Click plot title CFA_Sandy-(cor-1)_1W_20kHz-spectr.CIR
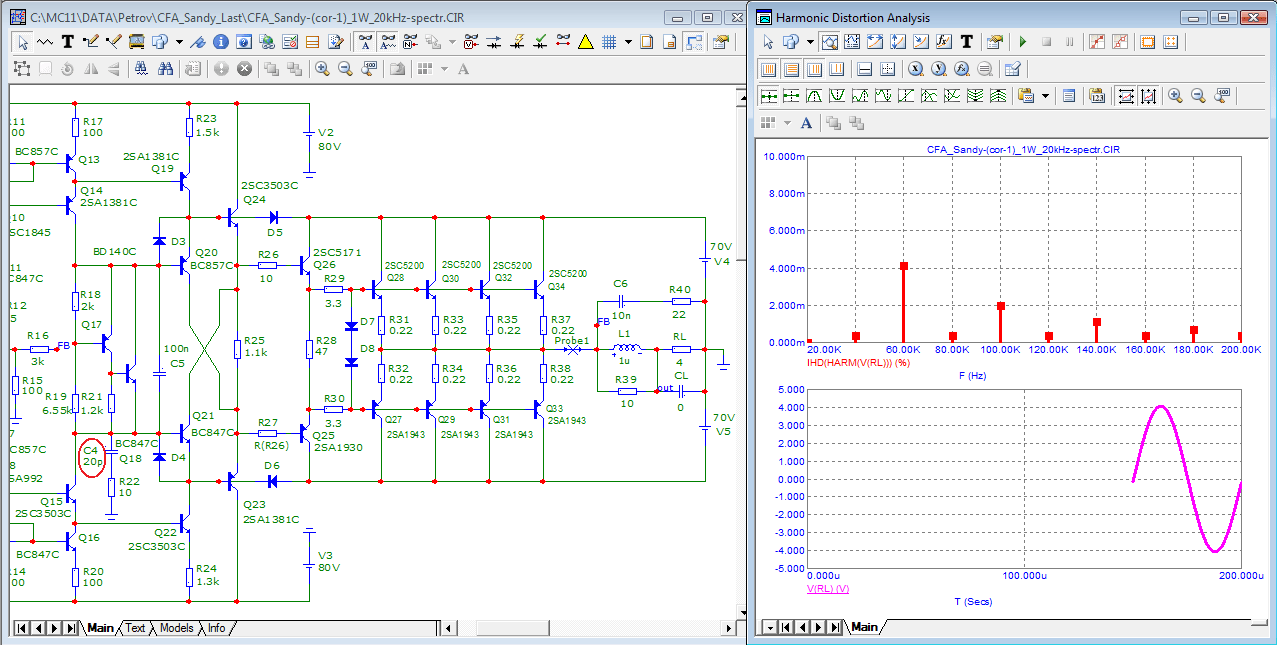1277x645 pixels. point(1021,148)
